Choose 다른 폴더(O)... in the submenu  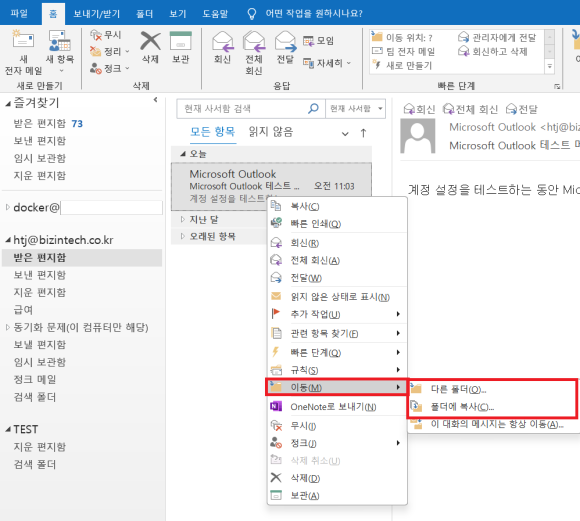click(492, 389)
